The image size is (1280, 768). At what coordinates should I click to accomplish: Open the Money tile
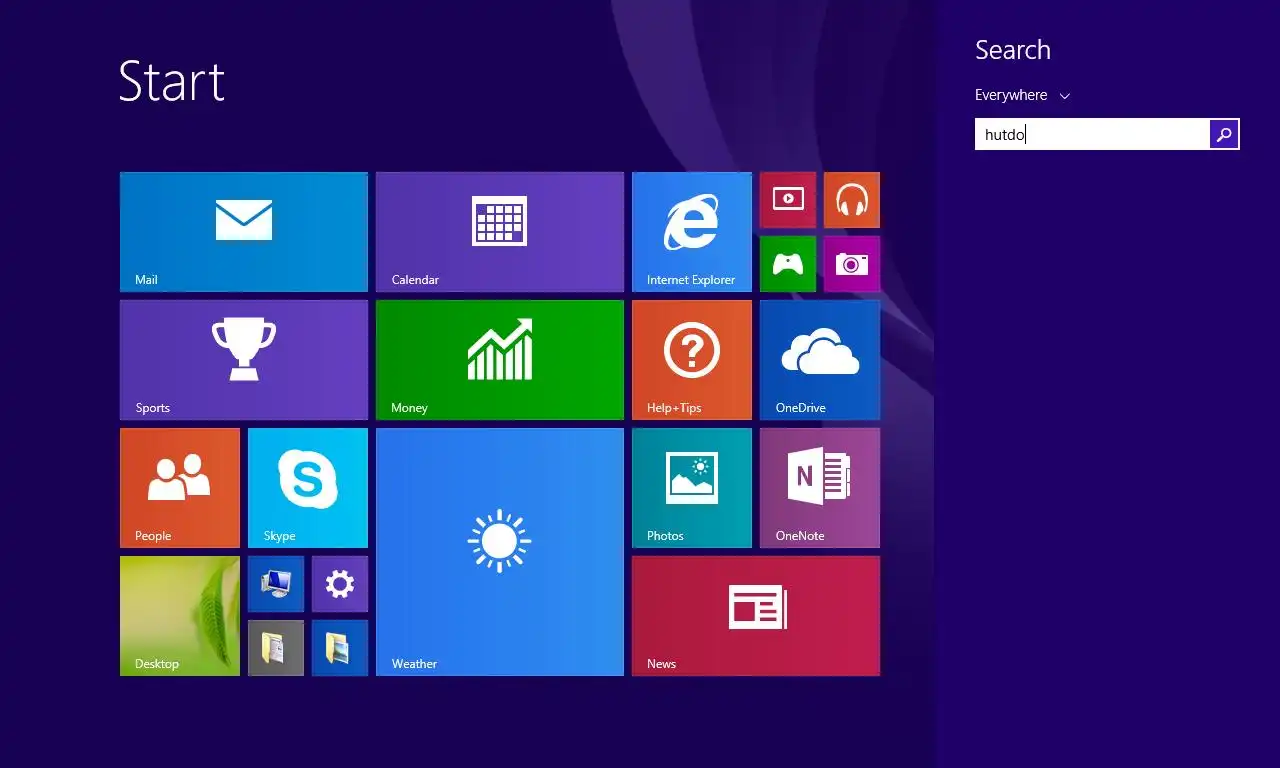point(500,360)
